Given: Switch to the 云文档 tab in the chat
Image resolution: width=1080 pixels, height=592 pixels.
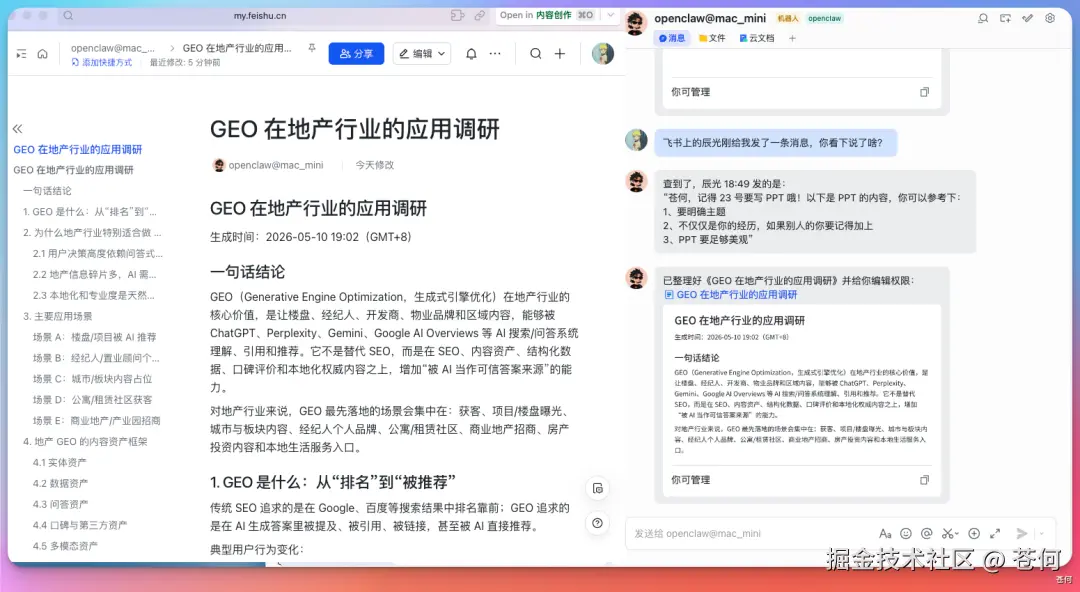Looking at the screenshot, I should 756,39.
